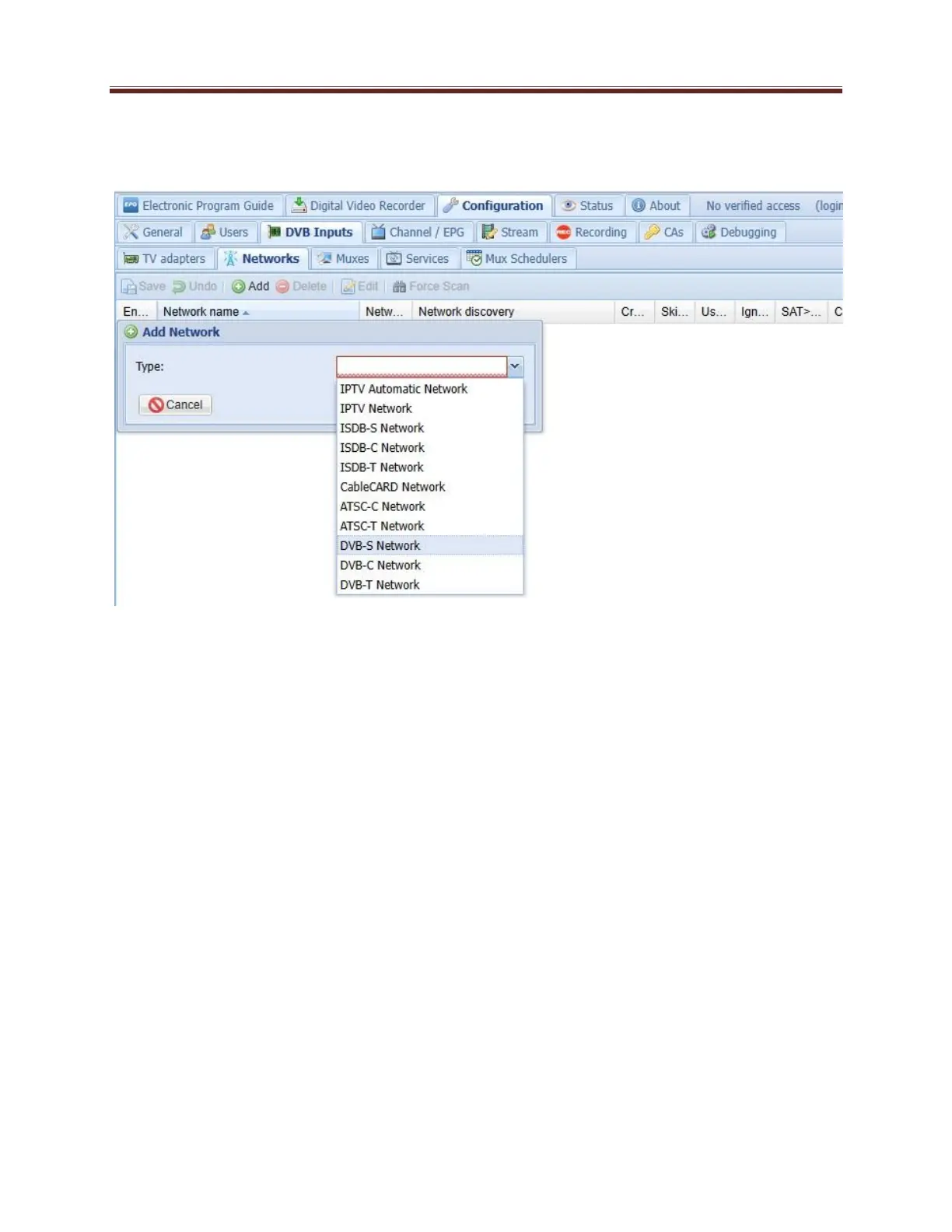The image size is (952, 1232).
Task: Switch to Digital Video Recorder tab
Action: [360, 206]
